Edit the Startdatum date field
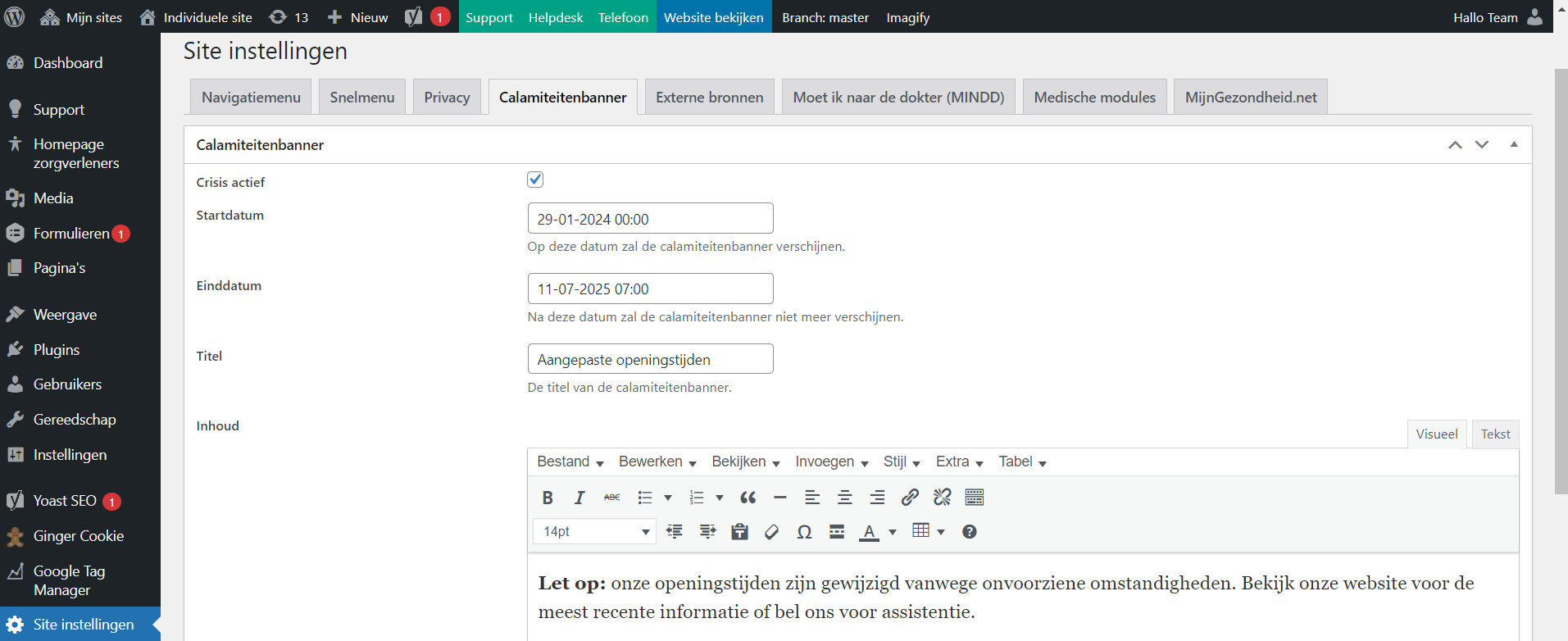The image size is (1568, 641). point(650,219)
